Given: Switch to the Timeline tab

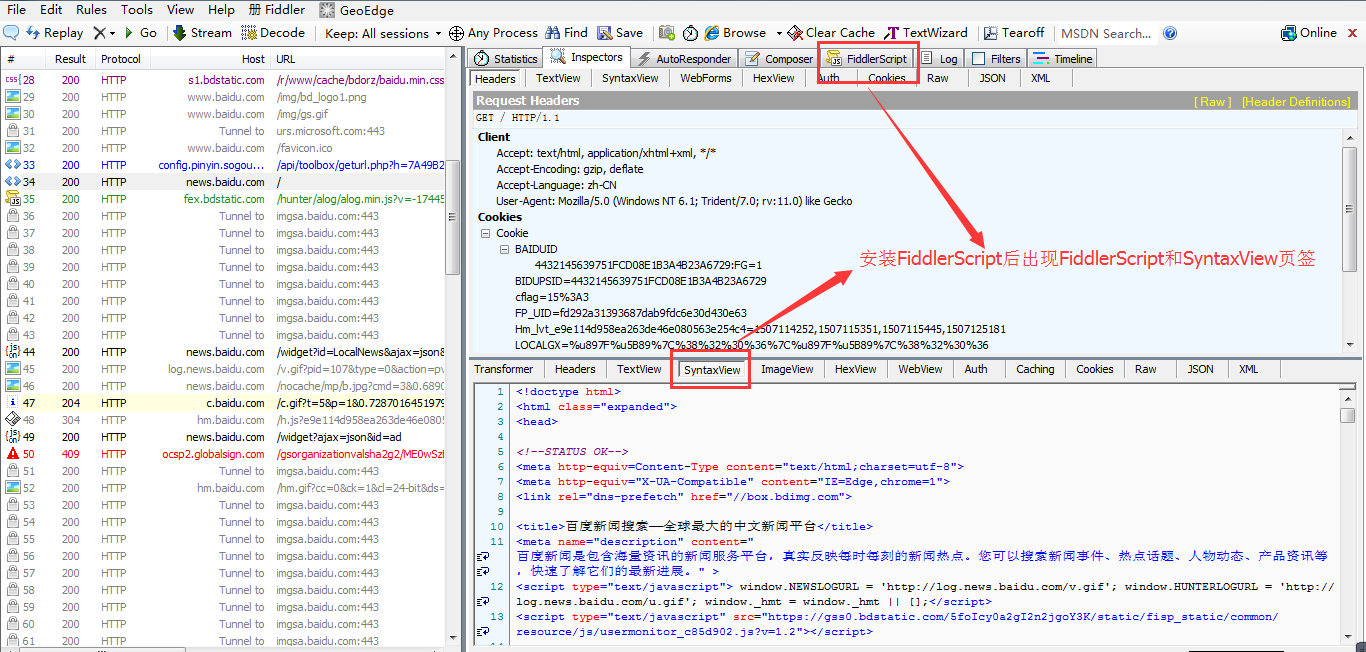Looking at the screenshot, I should (x=1063, y=59).
